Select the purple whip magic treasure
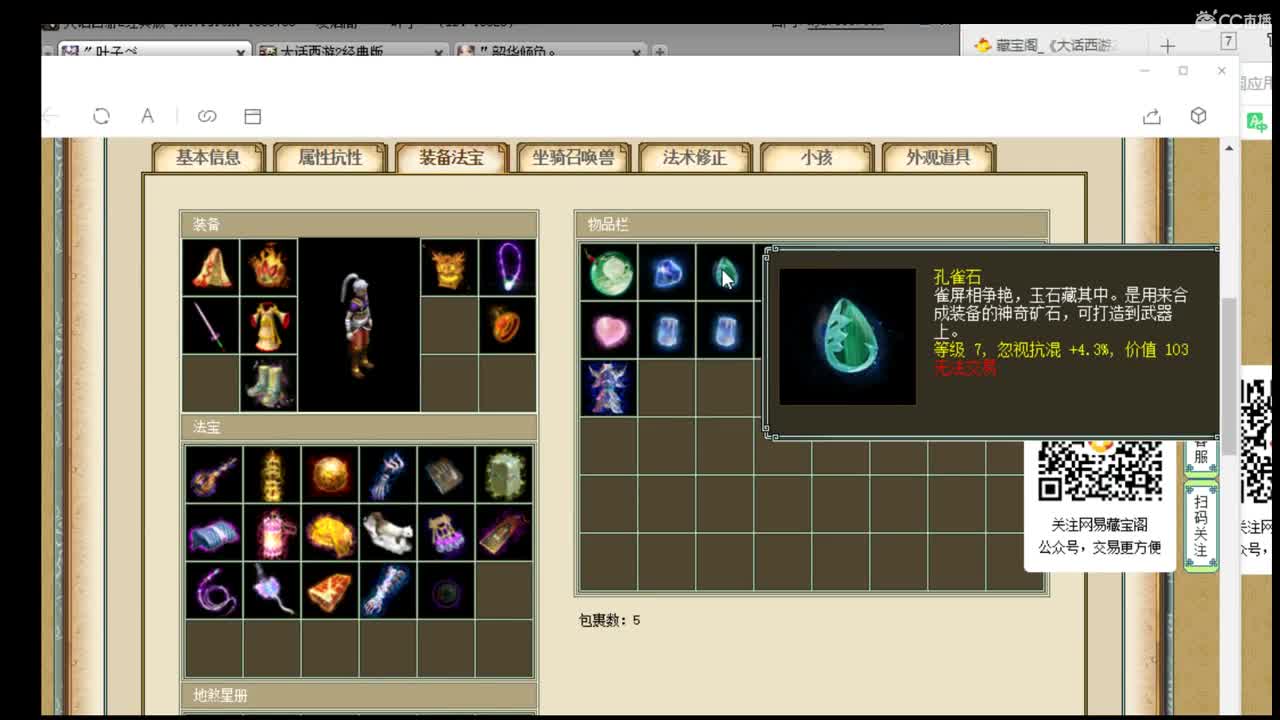Image resolution: width=1280 pixels, height=720 pixels. pyautogui.click(x=214, y=591)
